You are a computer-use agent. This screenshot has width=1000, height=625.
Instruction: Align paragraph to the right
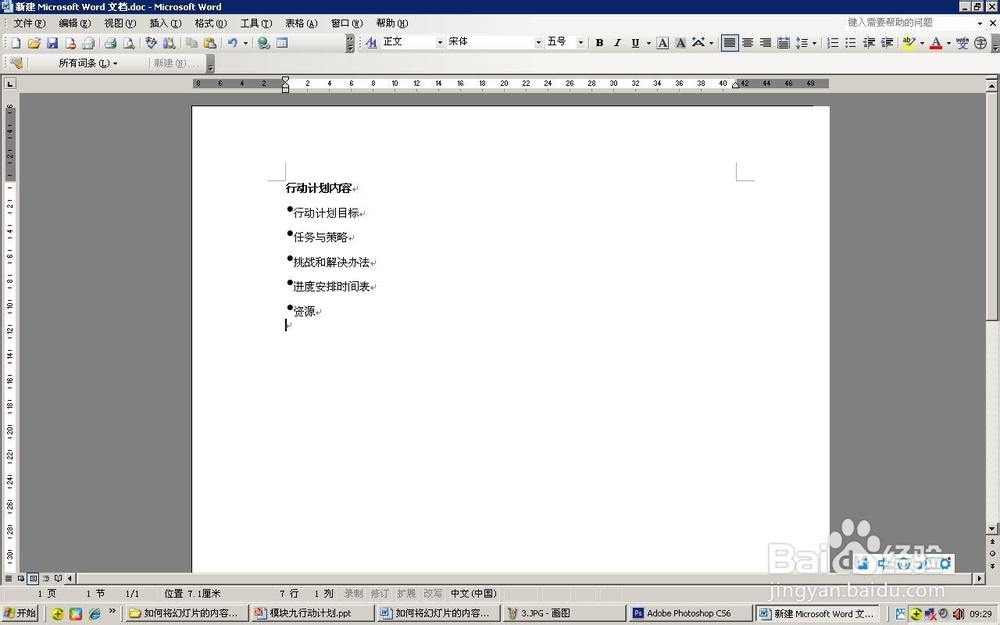(x=765, y=43)
